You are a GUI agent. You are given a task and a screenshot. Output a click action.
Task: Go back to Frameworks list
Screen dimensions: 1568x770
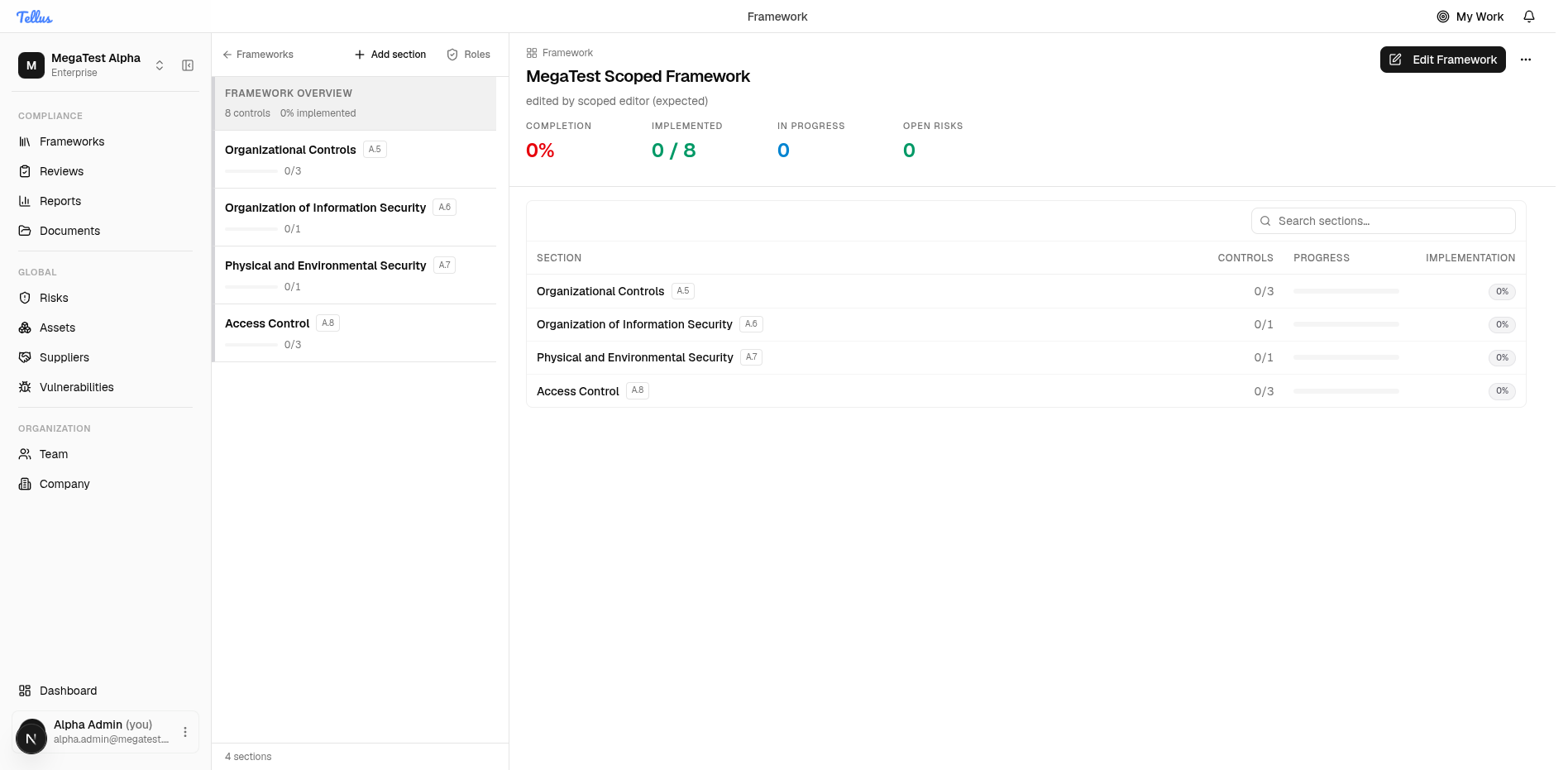pyautogui.click(x=258, y=55)
